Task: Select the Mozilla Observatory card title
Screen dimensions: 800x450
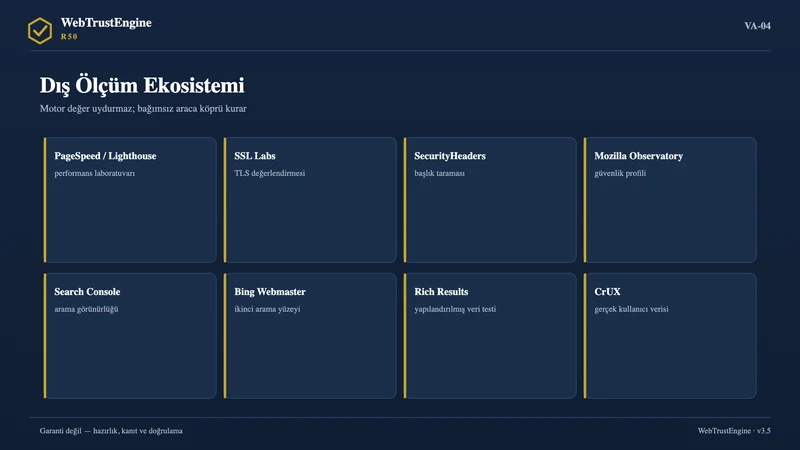Action: click(x=638, y=156)
